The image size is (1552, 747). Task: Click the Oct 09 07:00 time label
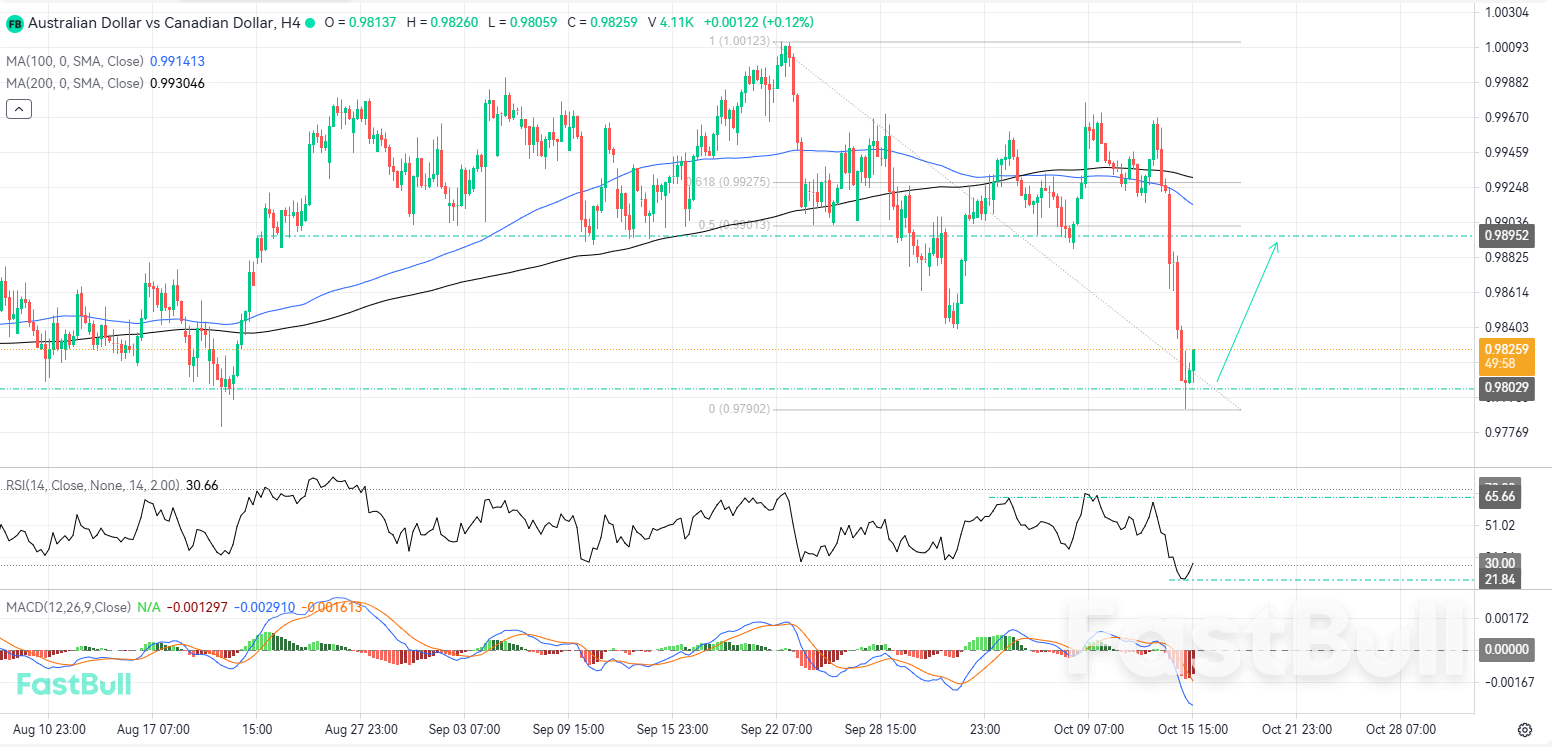1089,729
